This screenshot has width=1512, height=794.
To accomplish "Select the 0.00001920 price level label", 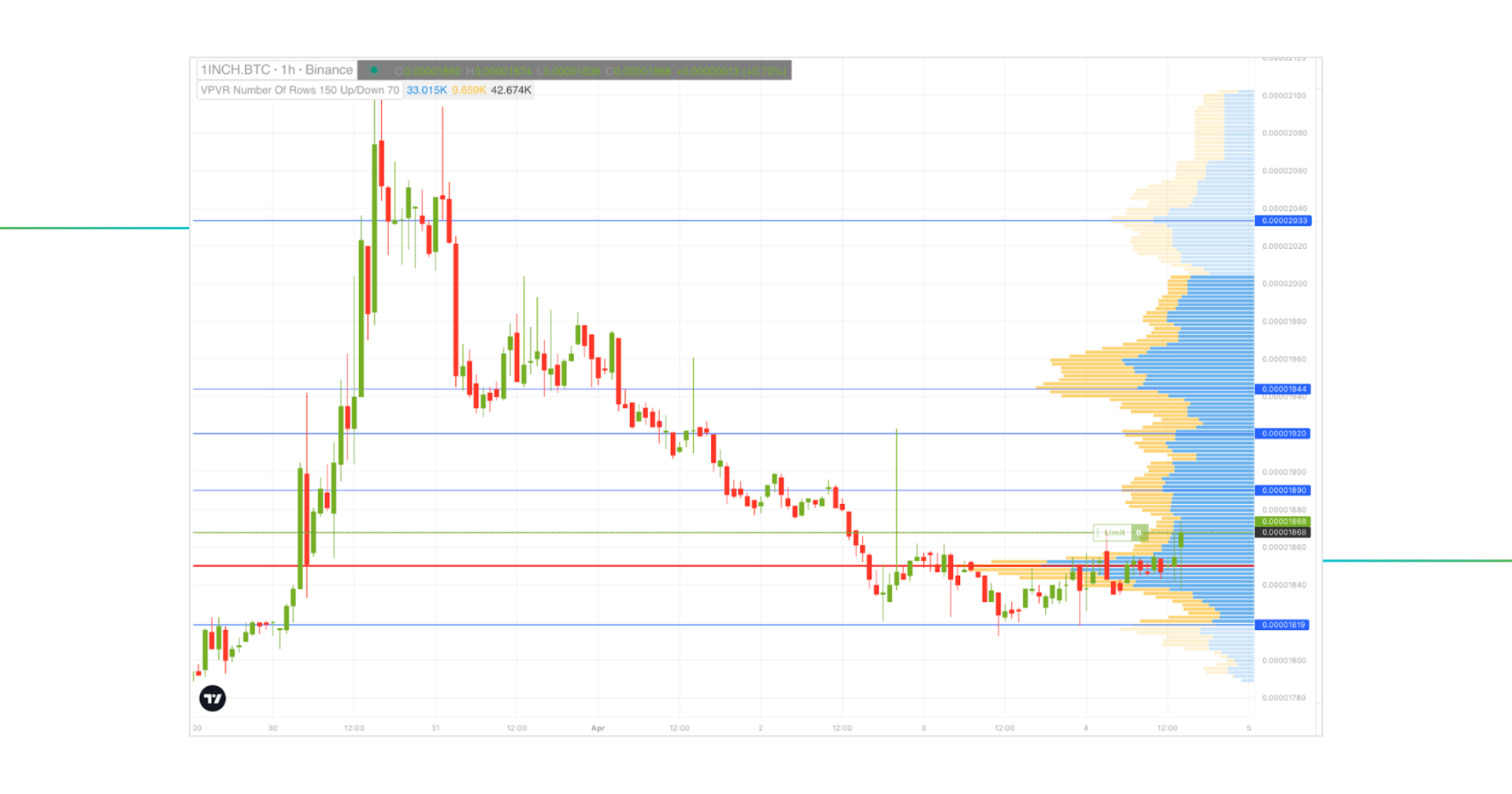I will pyautogui.click(x=1284, y=433).
